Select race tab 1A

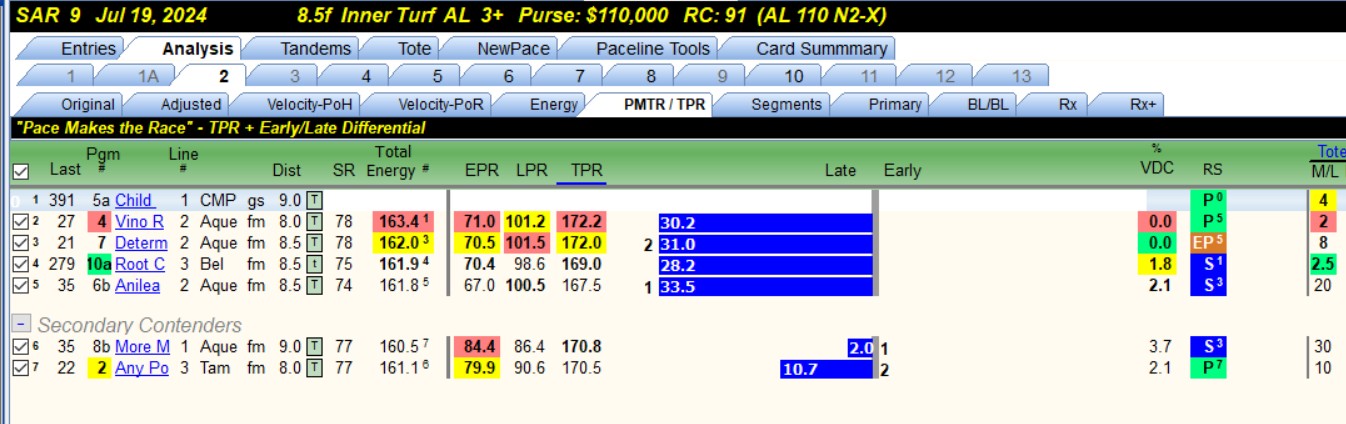147,76
